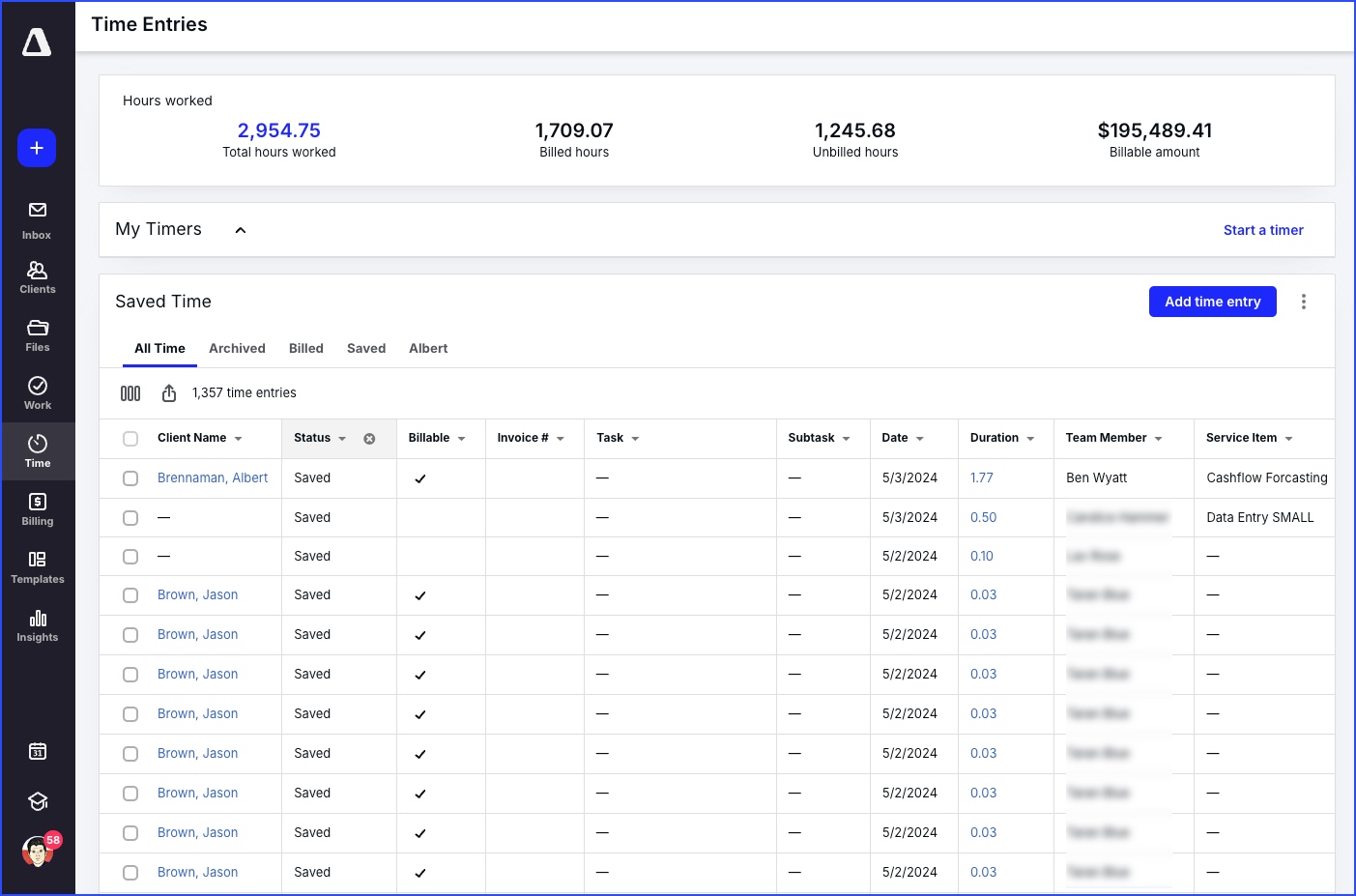Screen dimensions: 1356x896
Task: Open Billing from the sidebar
Action: 38,509
